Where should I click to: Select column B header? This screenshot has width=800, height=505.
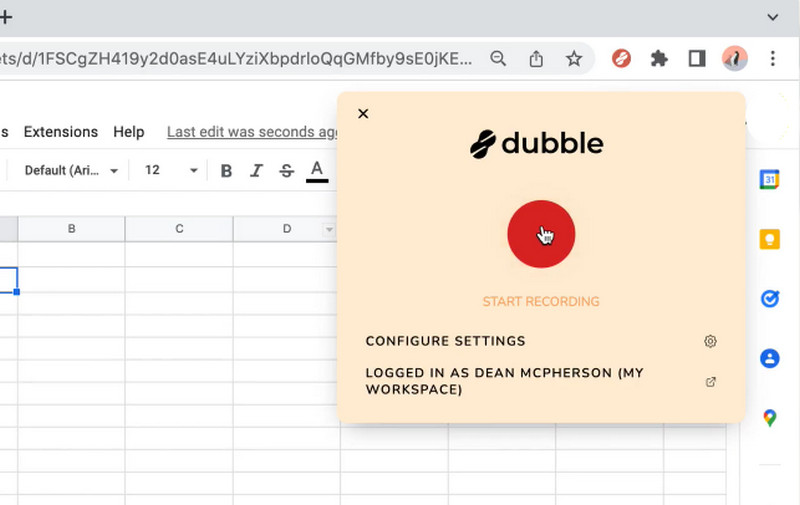[71, 229]
